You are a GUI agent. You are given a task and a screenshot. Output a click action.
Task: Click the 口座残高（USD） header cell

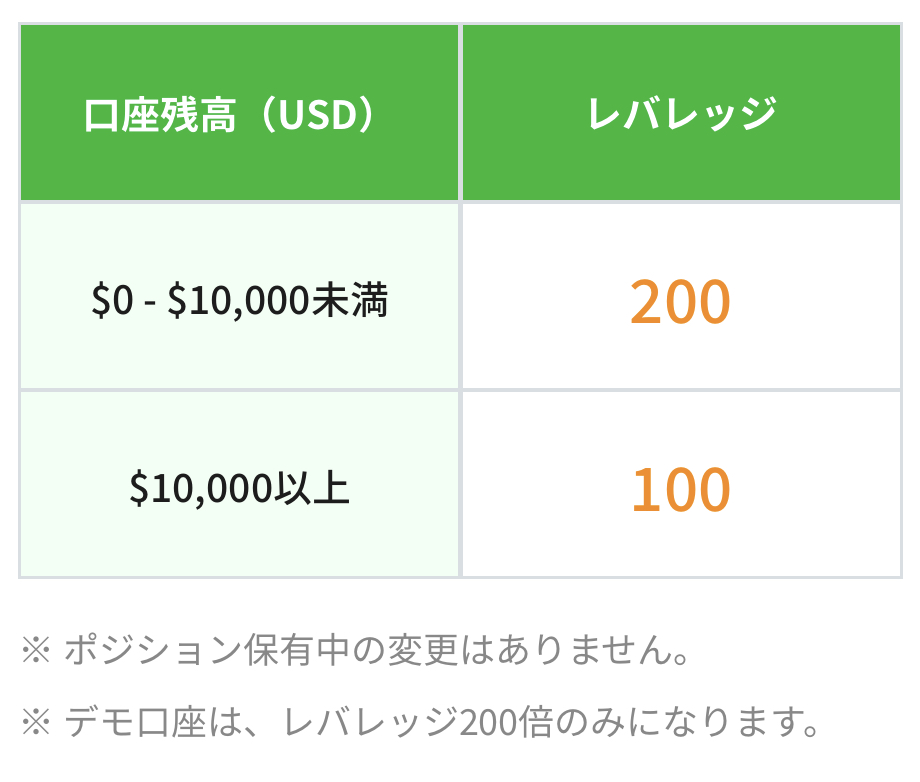coord(239,113)
